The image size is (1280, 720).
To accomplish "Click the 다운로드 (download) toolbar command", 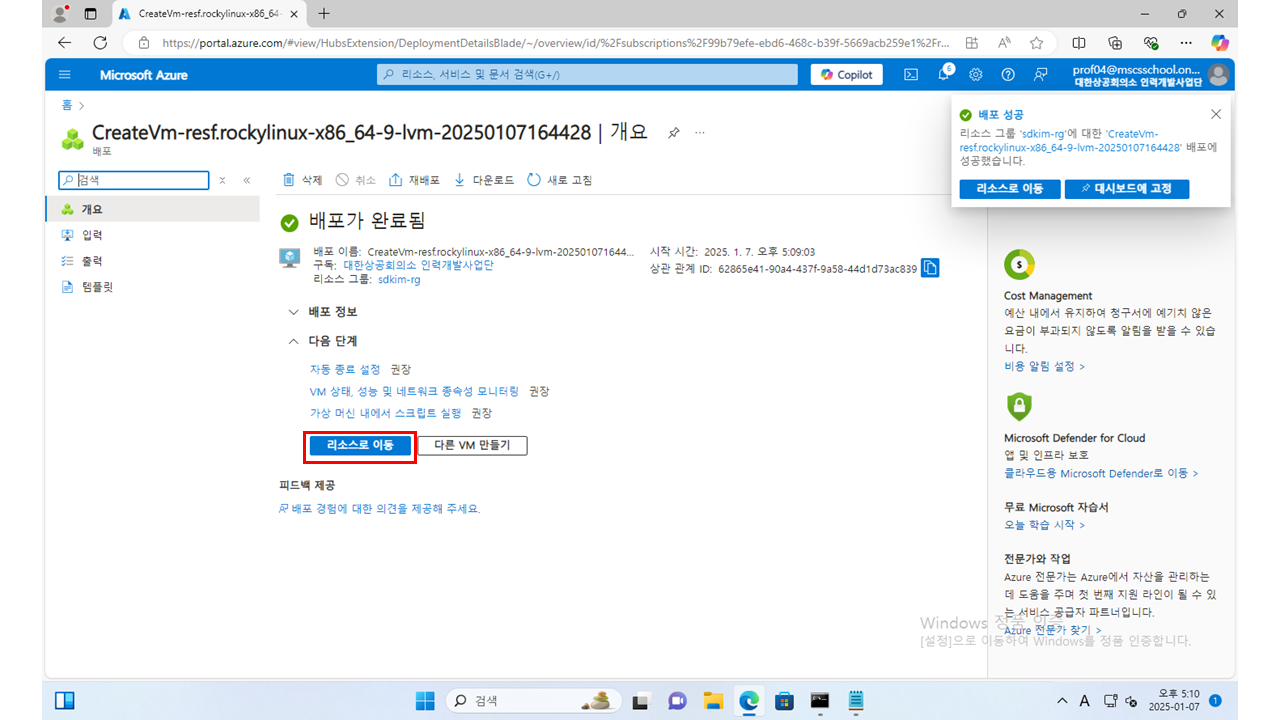I will pos(484,180).
